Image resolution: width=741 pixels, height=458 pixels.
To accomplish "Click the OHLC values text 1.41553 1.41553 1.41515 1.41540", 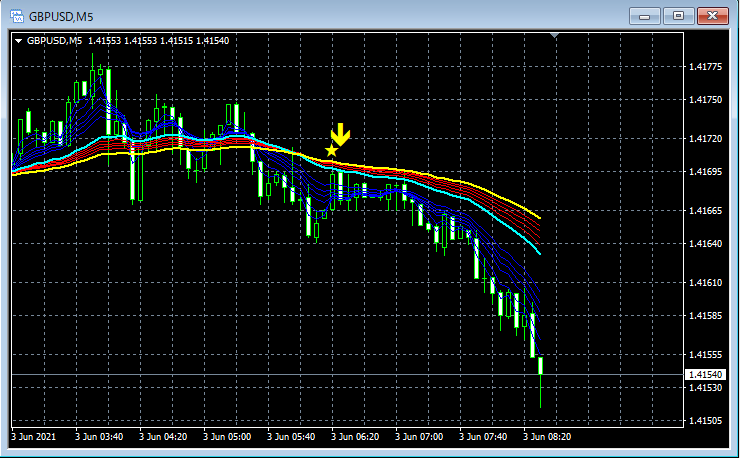I will (159, 41).
